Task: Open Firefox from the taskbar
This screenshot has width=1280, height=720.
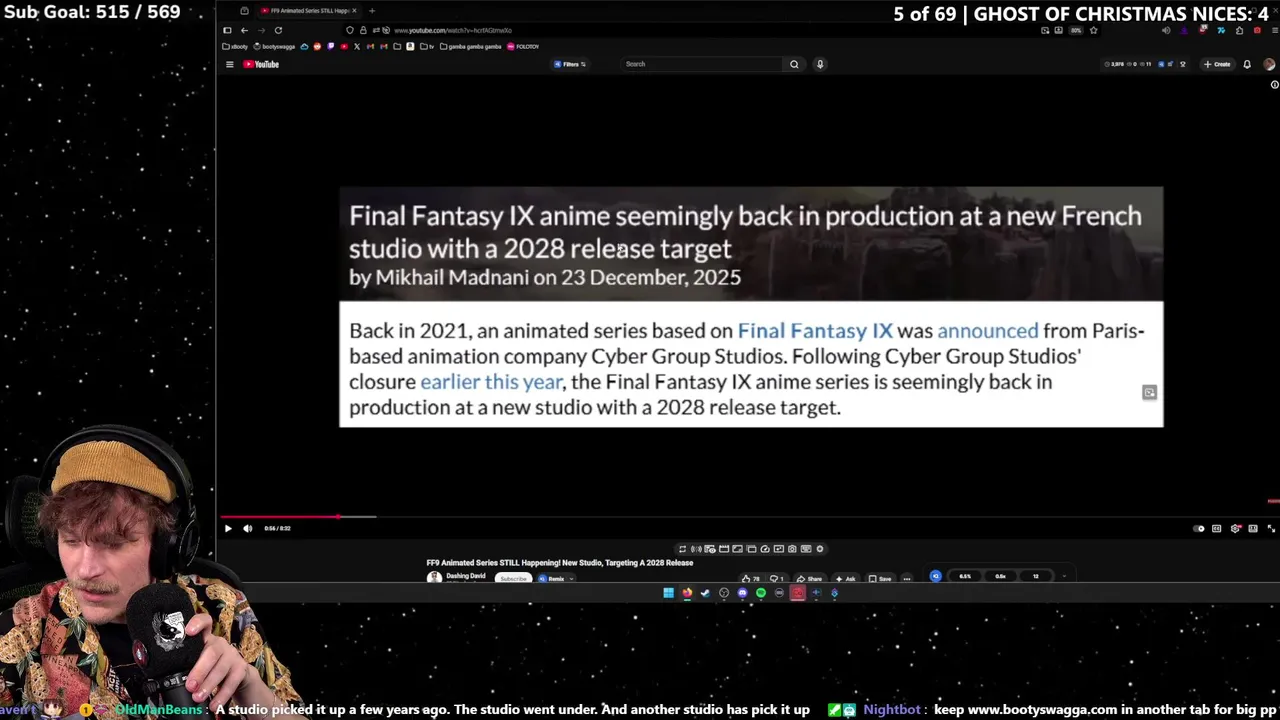Action: pyautogui.click(x=687, y=593)
